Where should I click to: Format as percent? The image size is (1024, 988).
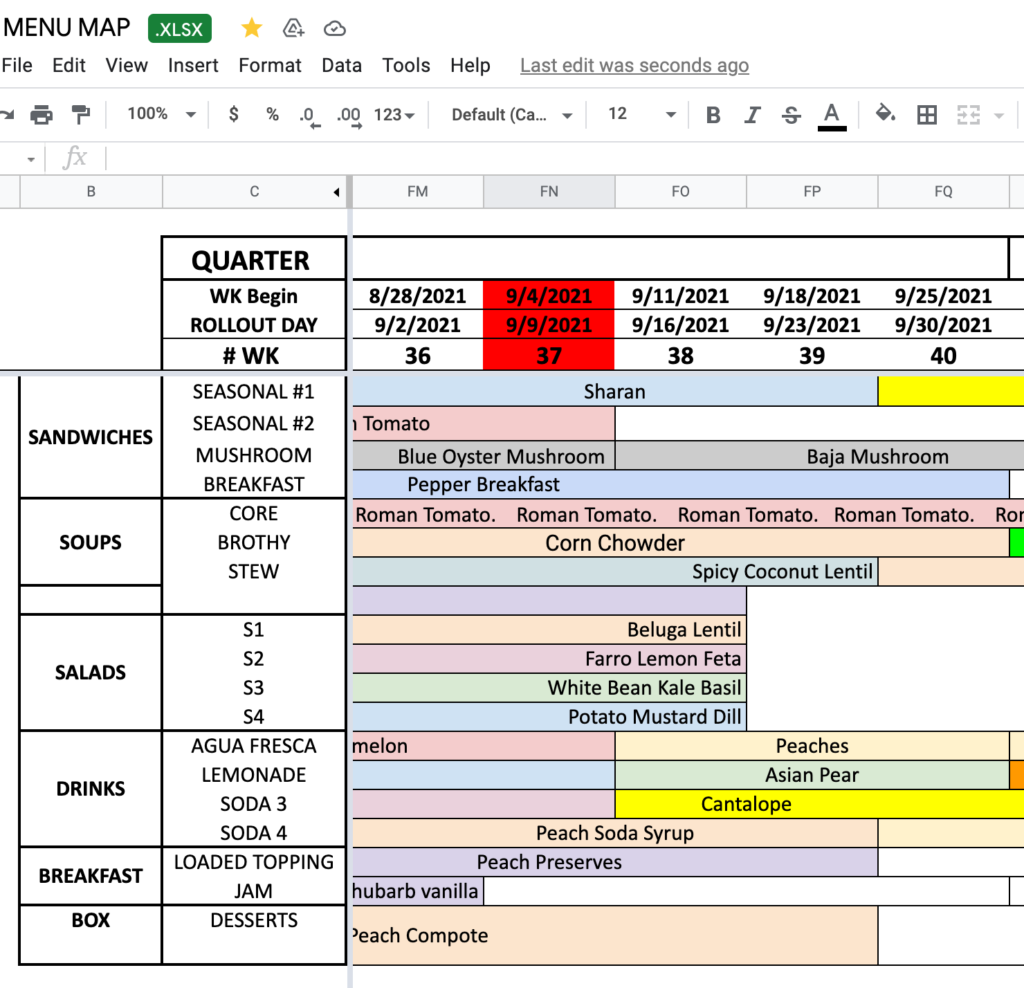[272, 114]
